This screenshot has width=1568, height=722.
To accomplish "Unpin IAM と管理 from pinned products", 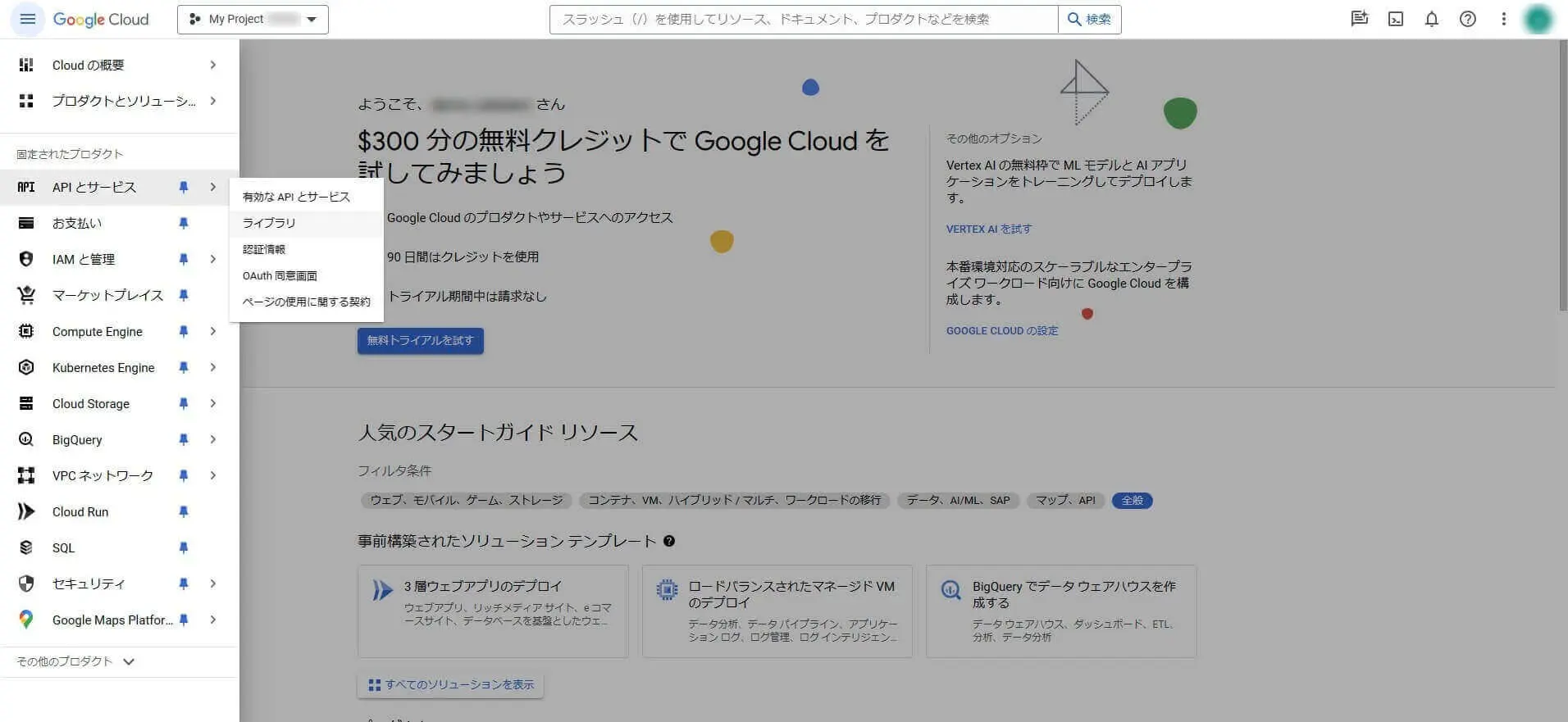I will [184, 259].
